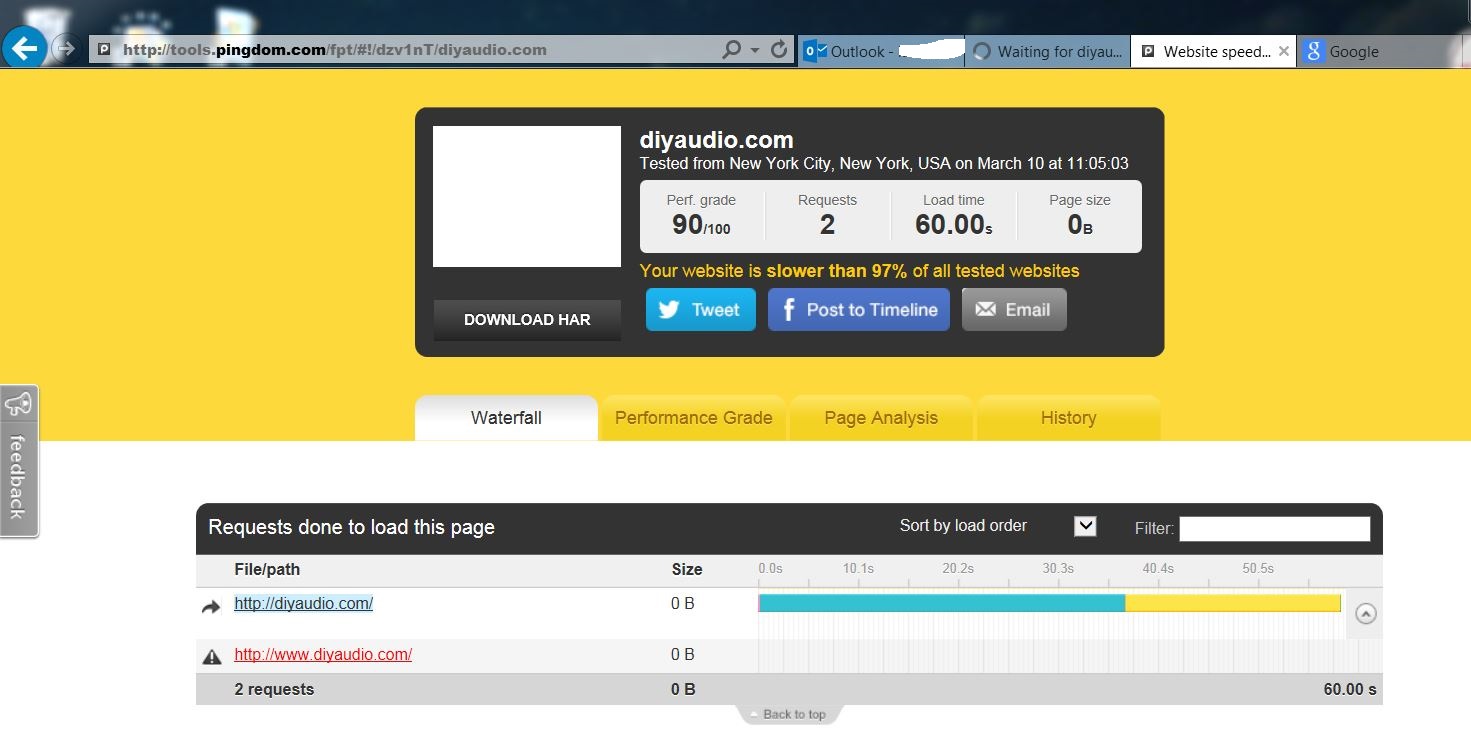
Task: Click the search magnifier in address bar
Action: [x=732, y=50]
